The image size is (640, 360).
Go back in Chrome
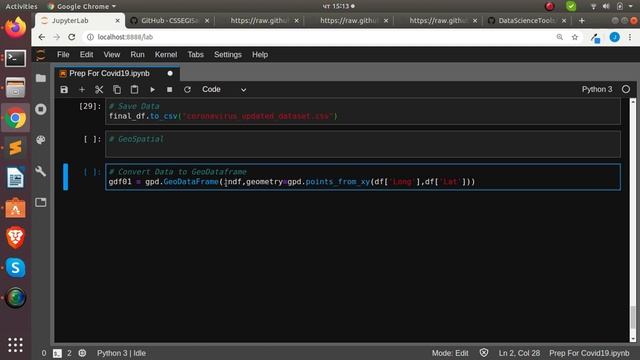(42, 37)
